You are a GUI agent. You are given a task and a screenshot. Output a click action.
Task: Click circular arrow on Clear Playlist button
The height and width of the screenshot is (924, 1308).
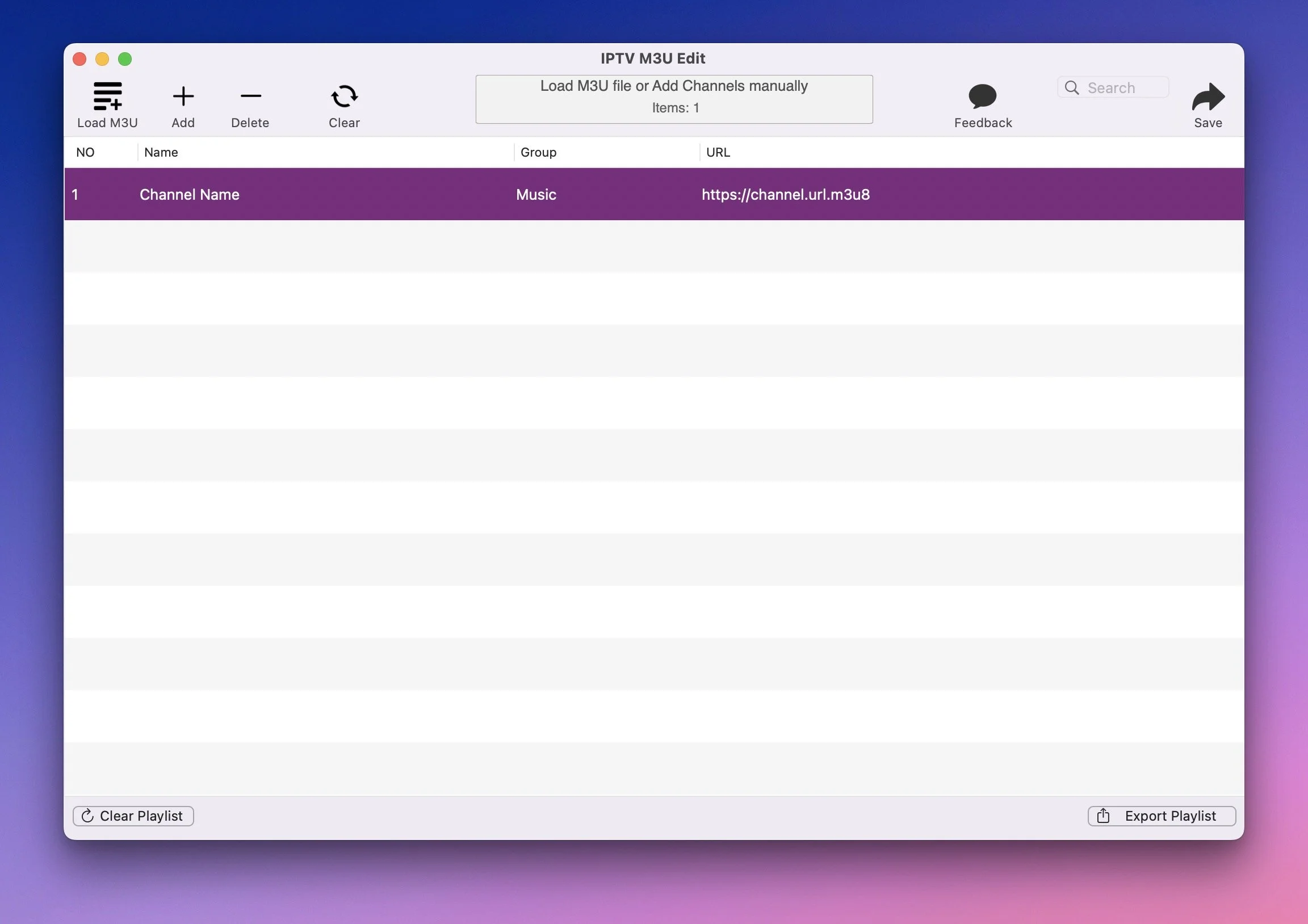tap(88, 816)
